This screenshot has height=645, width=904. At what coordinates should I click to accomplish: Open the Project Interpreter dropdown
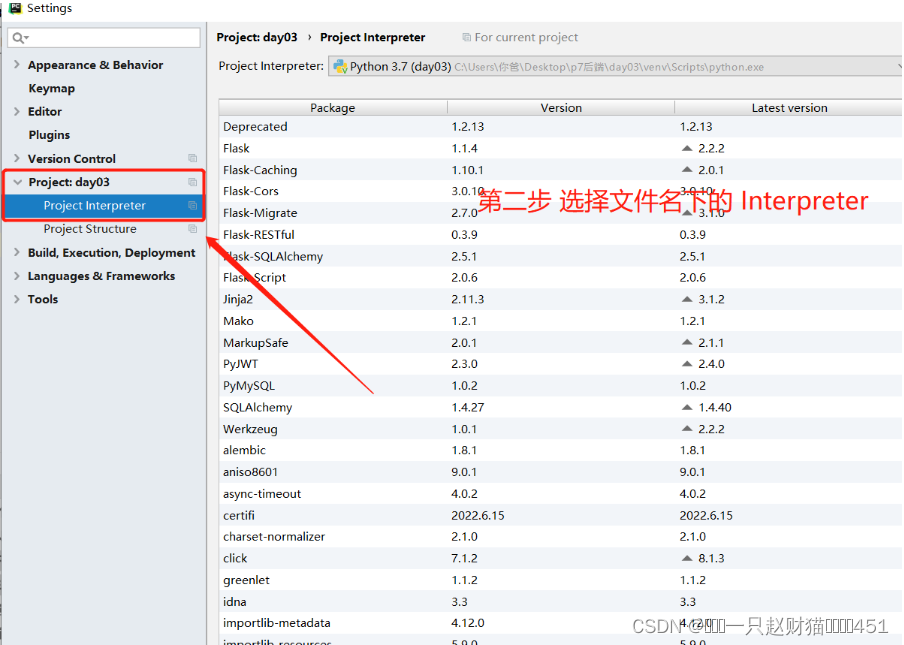615,66
